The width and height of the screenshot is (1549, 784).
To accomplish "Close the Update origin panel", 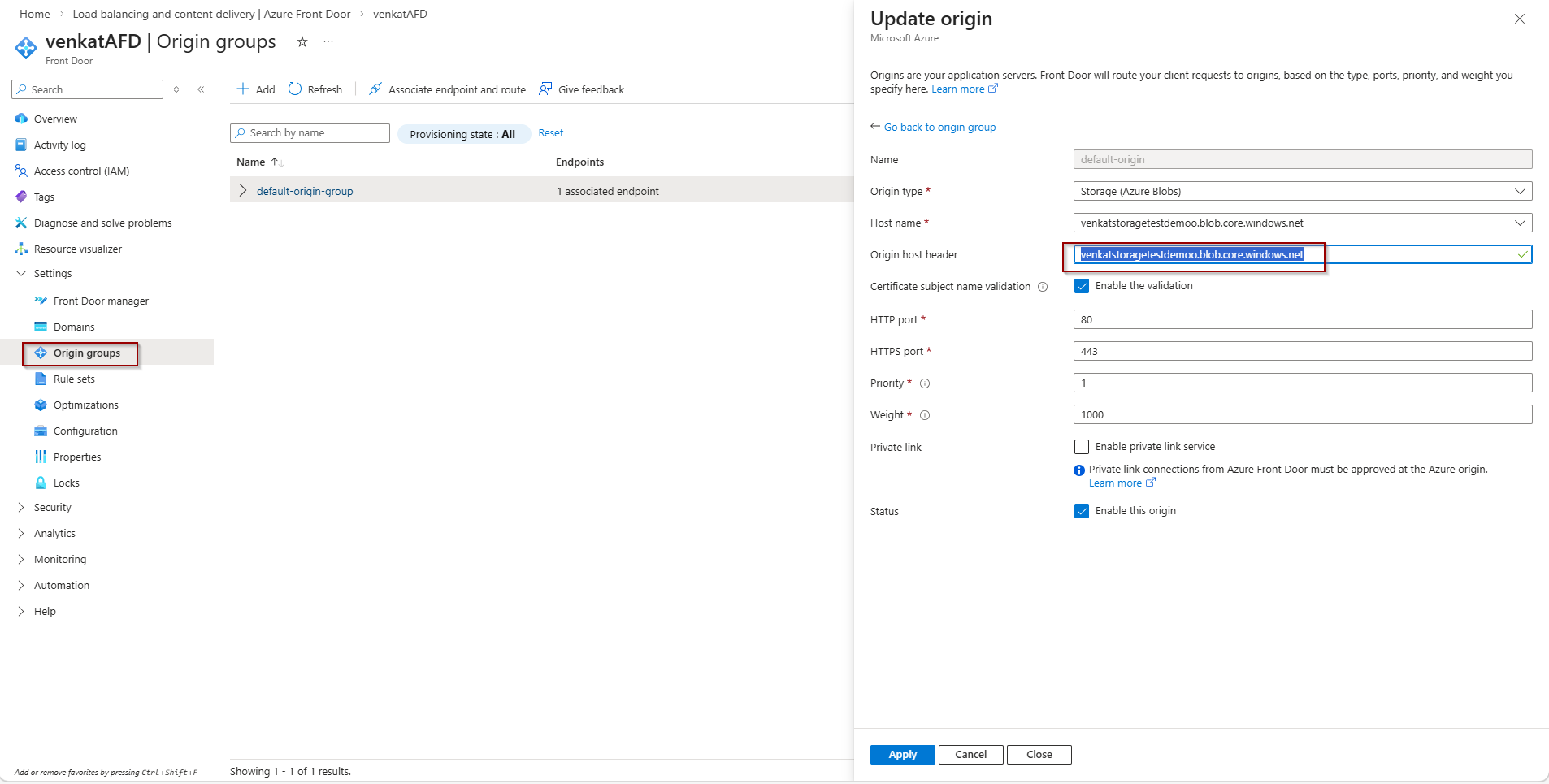I will pyautogui.click(x=1519, y=19).
